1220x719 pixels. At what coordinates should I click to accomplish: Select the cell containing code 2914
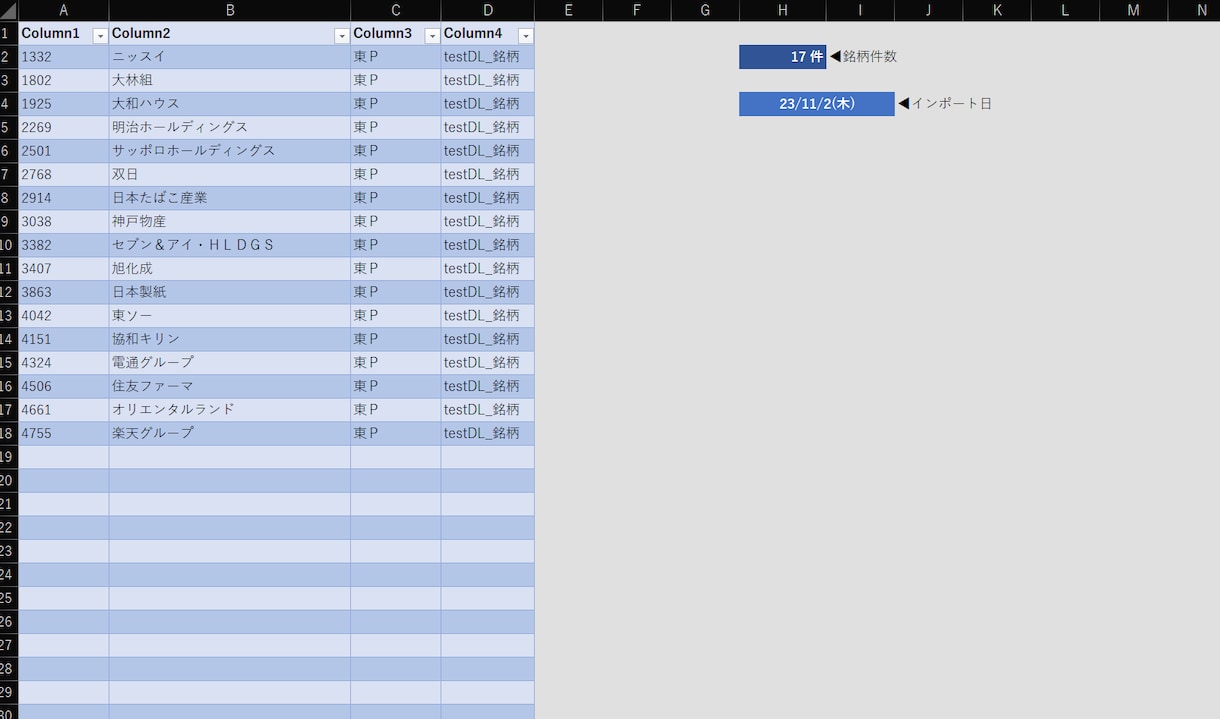tap(64, 198)
